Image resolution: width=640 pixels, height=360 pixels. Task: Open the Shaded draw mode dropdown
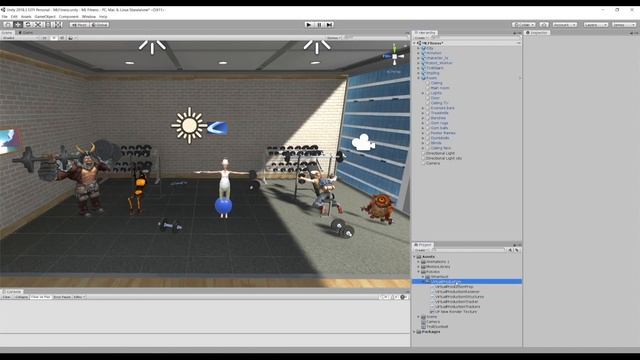pyautogui.click(x=20, y=38)
